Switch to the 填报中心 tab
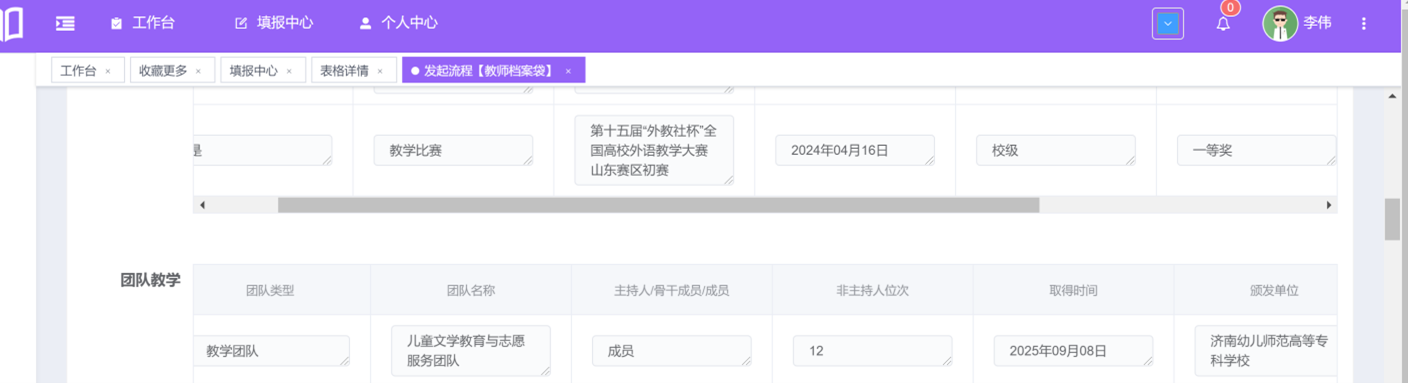The image size is (1408, 383). point(253,70)
